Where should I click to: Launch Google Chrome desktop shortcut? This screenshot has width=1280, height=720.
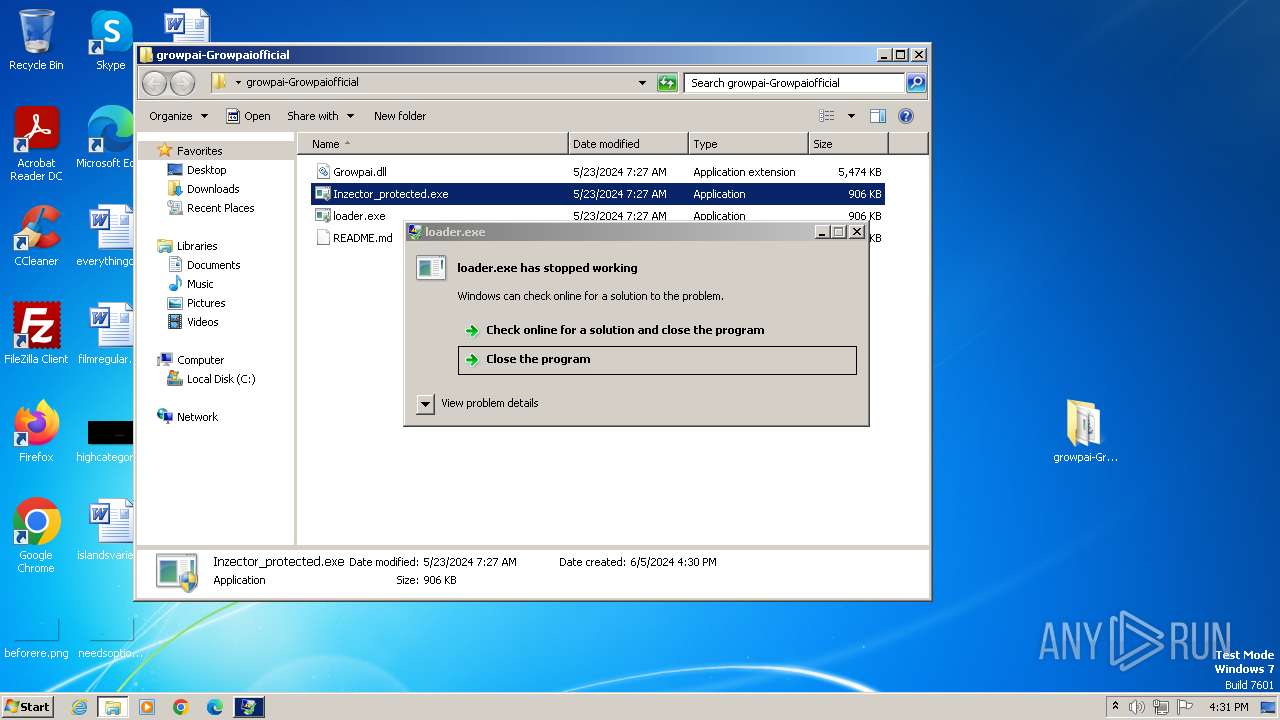pos(36,536)
